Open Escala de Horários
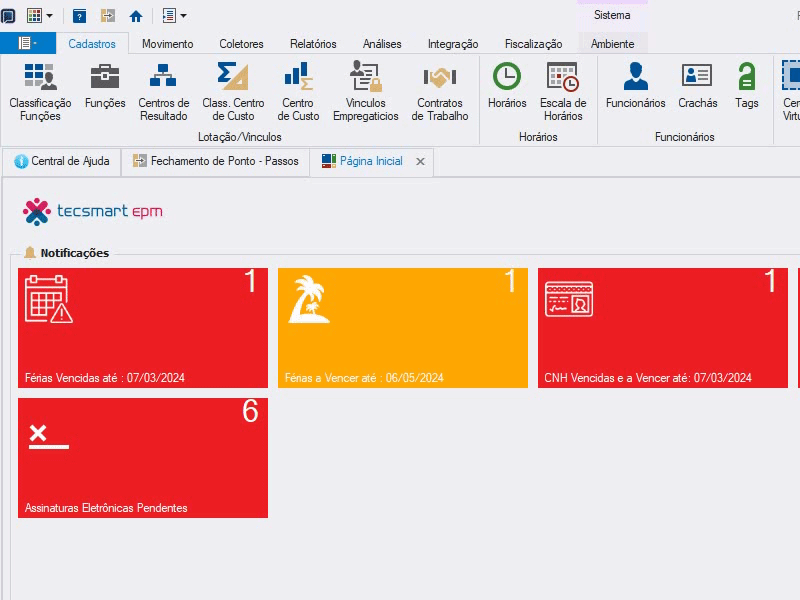 563,92
